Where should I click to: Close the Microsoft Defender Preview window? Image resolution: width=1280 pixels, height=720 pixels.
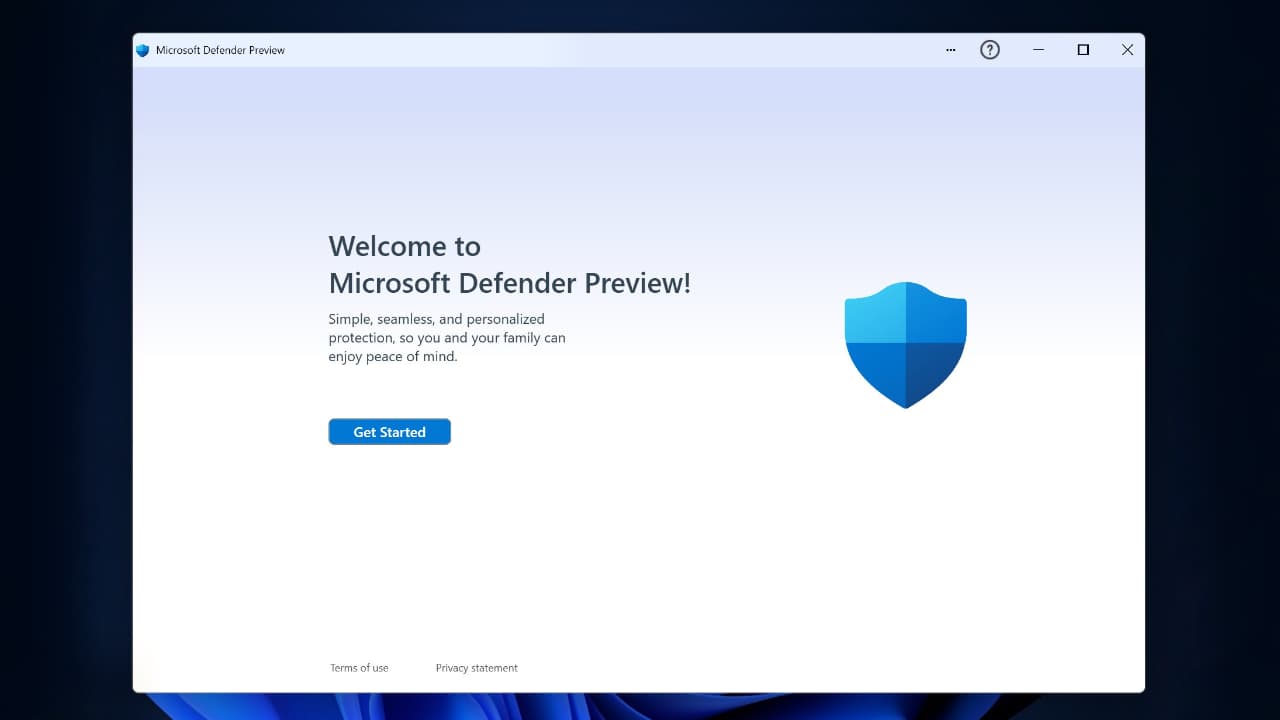click(x=1127, y=50)
